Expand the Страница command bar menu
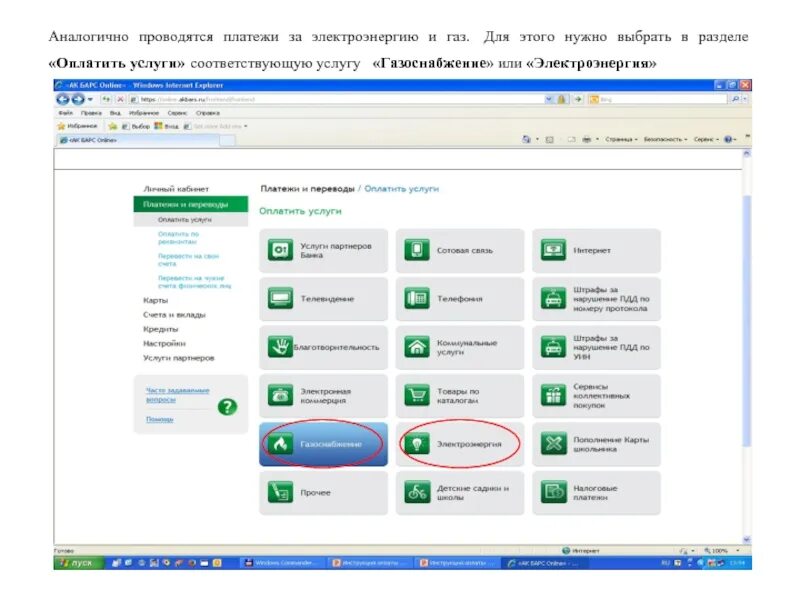The height and width of the screenshot is (600, 800). 621,139
